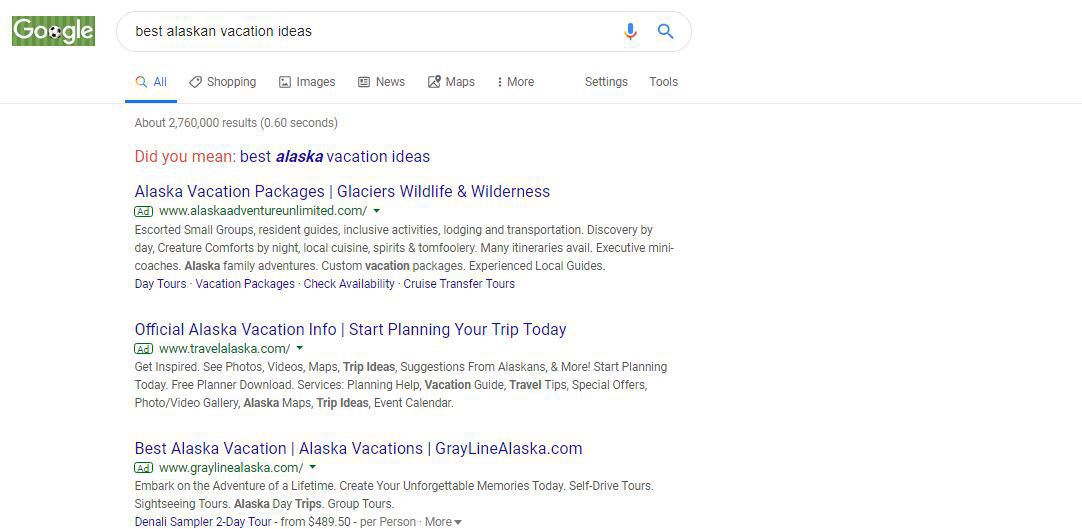
Task: Expand dropdown arrow next to graylinealaska.com
Action: click(x=313, y=468)
